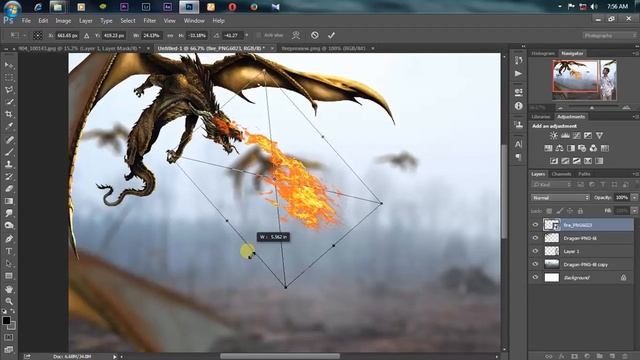The width and height of the screenshot is (640, 360).
Task: Hide the Background layer
Action: [x=536, y=277]
